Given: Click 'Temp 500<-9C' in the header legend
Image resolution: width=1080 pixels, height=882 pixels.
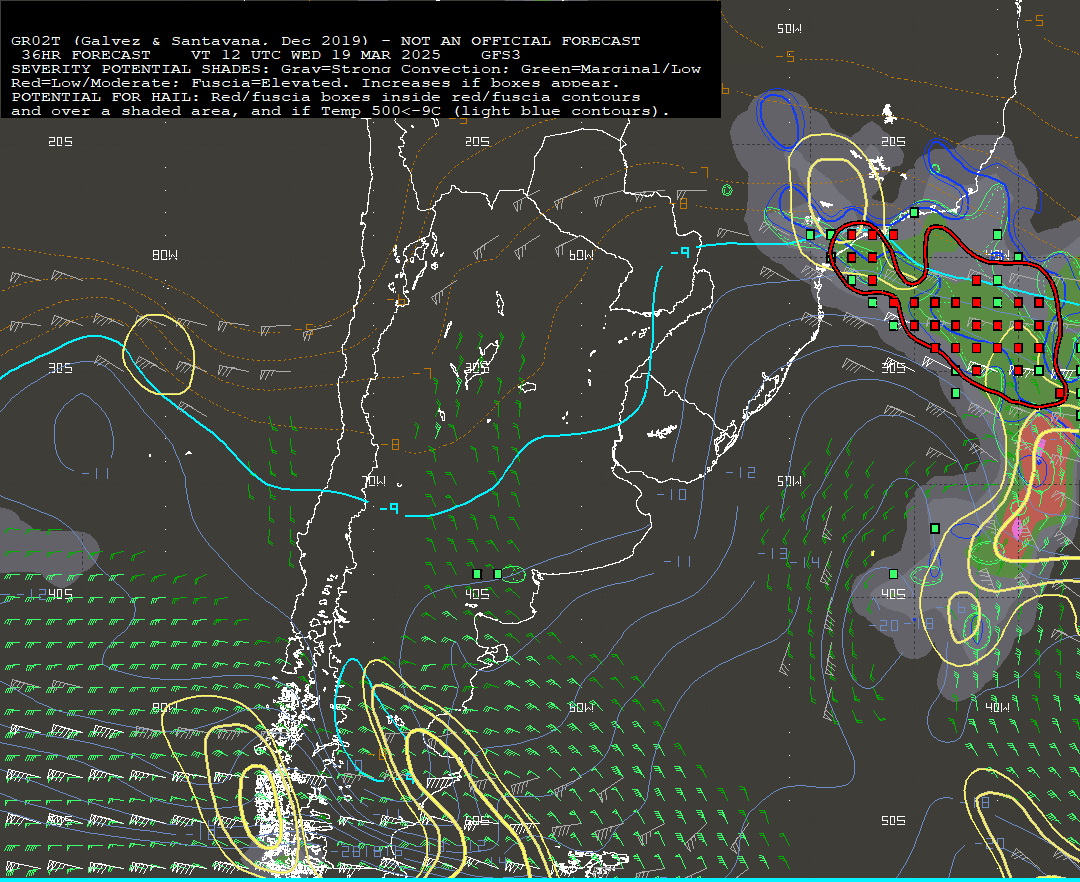Looking at the screenshot, I should coord(381,111).
